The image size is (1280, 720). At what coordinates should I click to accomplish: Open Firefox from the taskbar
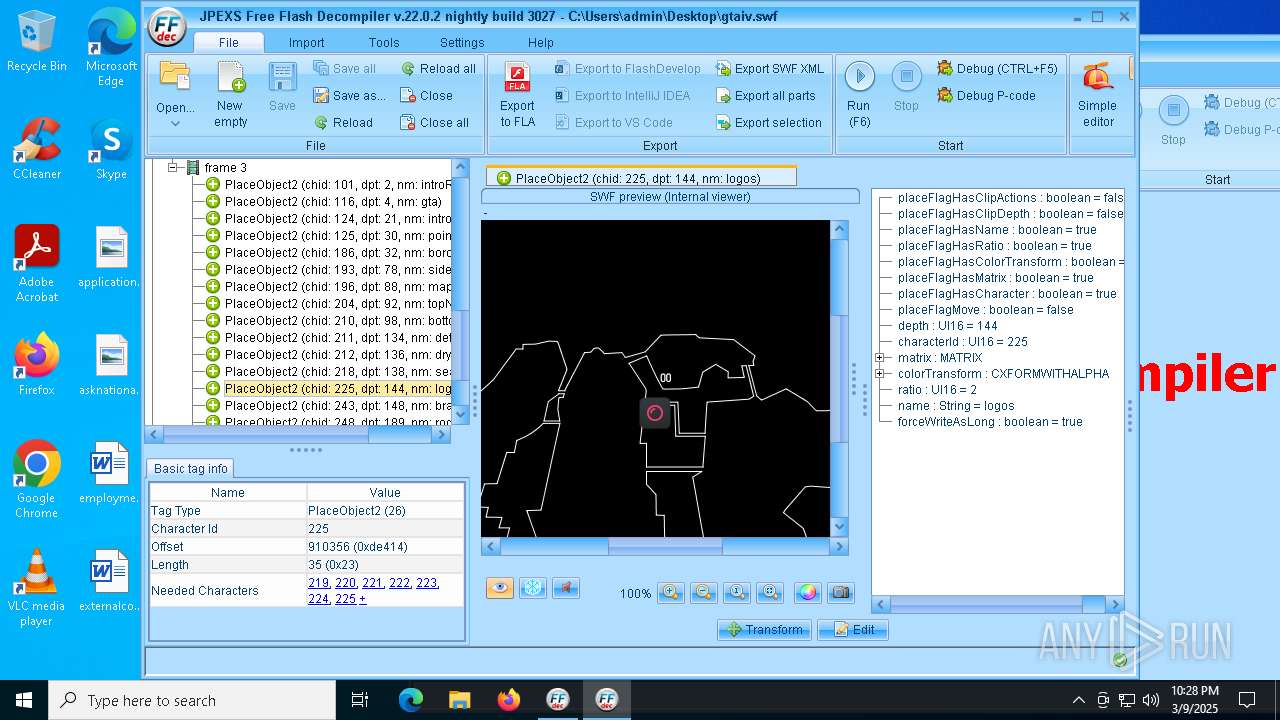click(508, 700)
